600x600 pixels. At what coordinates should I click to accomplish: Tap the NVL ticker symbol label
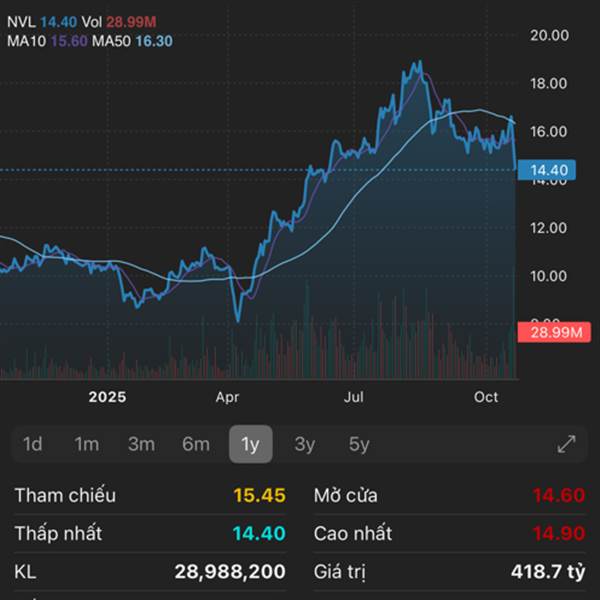[x=21, y=21]
